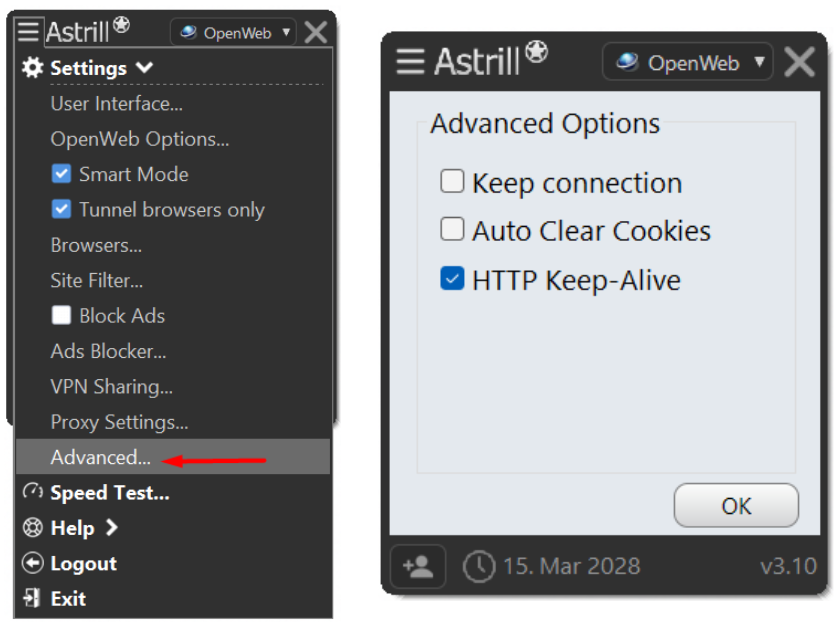The height and width of the screenshot is (628, 834).
Task: Open the hamburger menu in the left Astrill window
Action: point(28,31)
